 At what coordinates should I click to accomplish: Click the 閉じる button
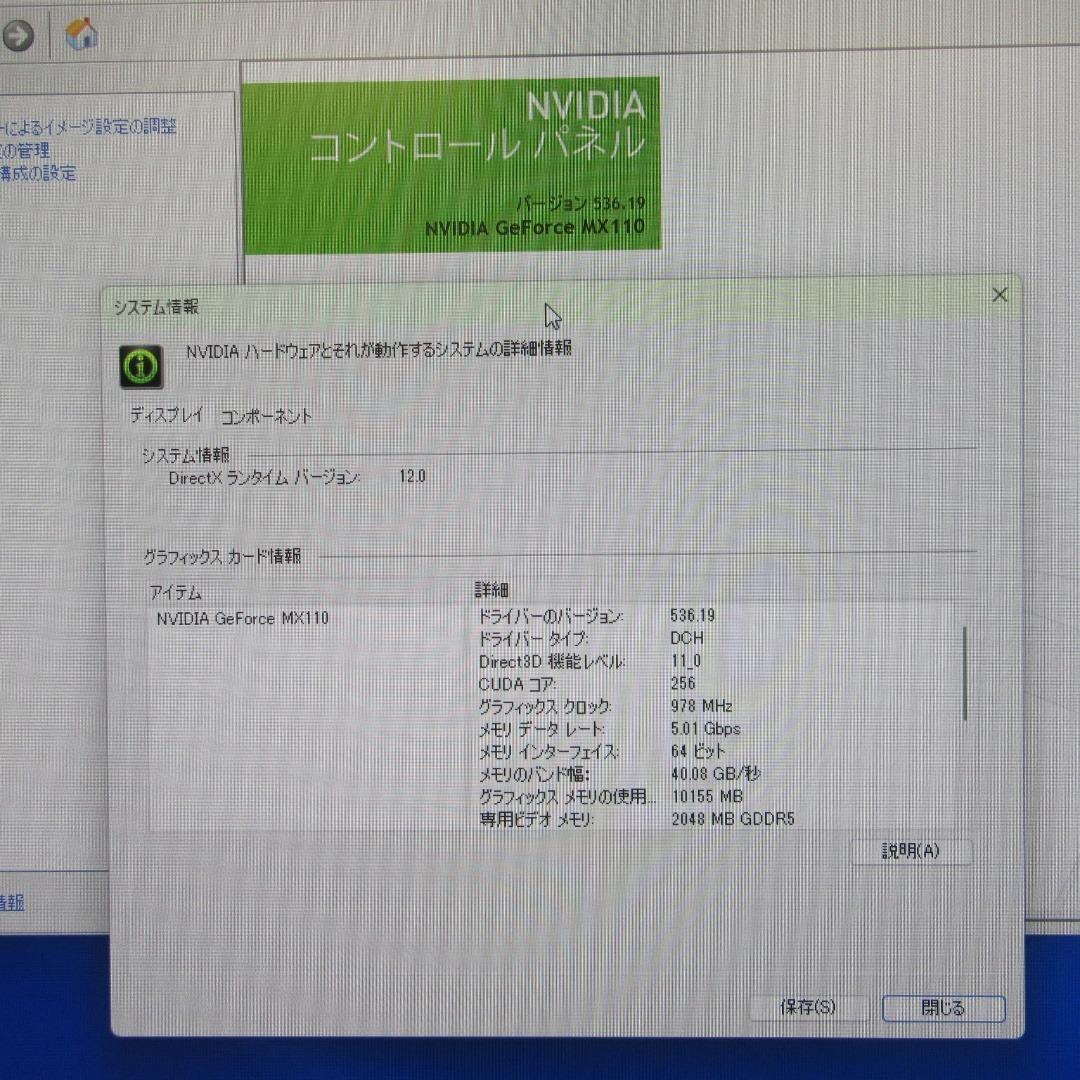(x=943, y=1008)
